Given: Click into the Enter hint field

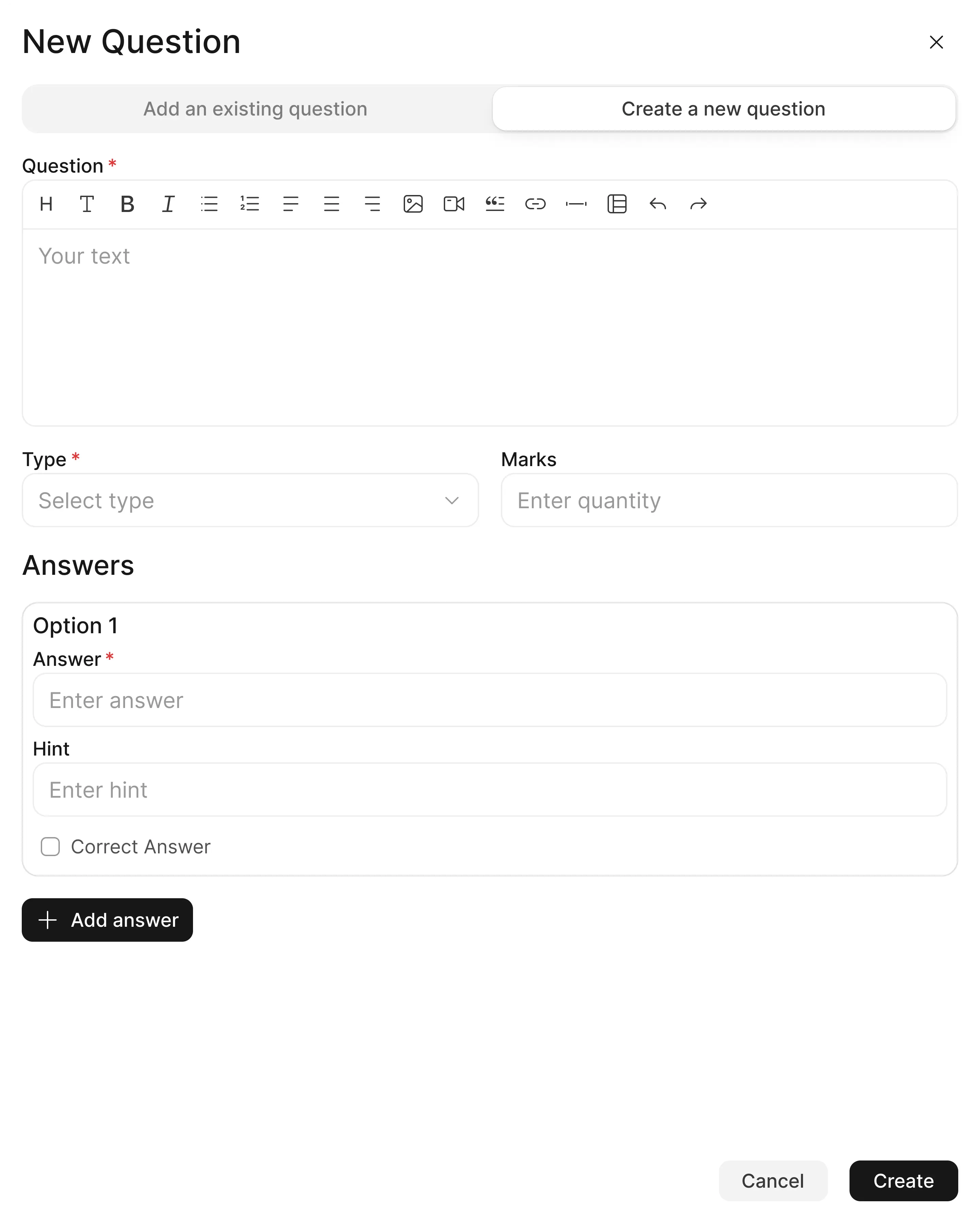Looking at the screenshot, I should [x=490, y=790].
